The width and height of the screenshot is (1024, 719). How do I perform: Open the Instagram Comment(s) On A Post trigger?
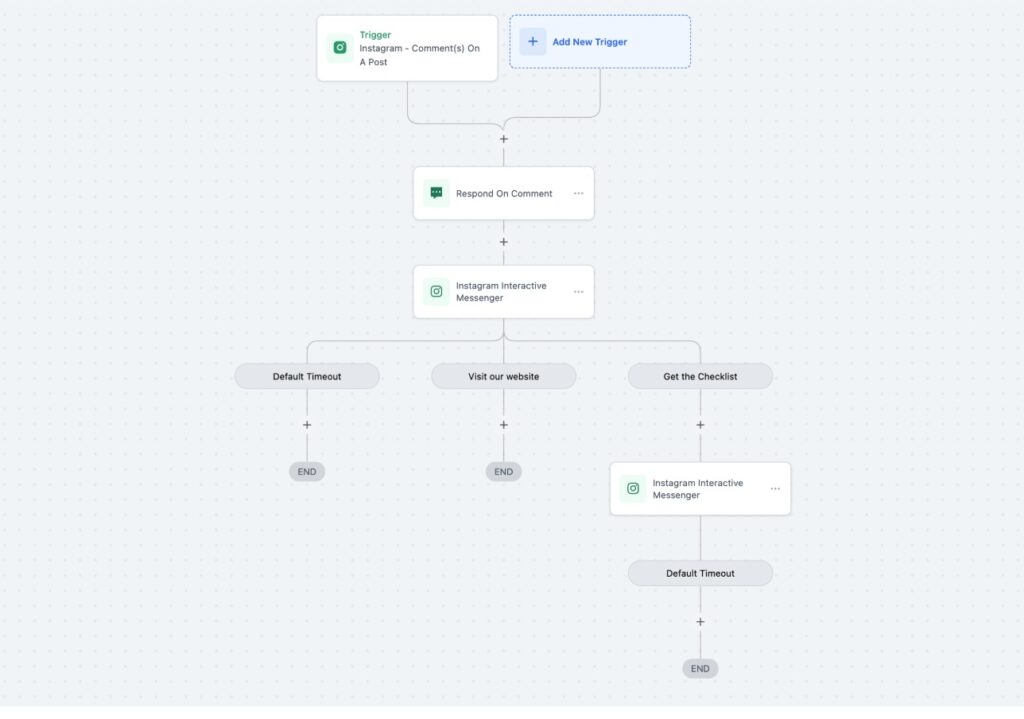tap(407, 48)
